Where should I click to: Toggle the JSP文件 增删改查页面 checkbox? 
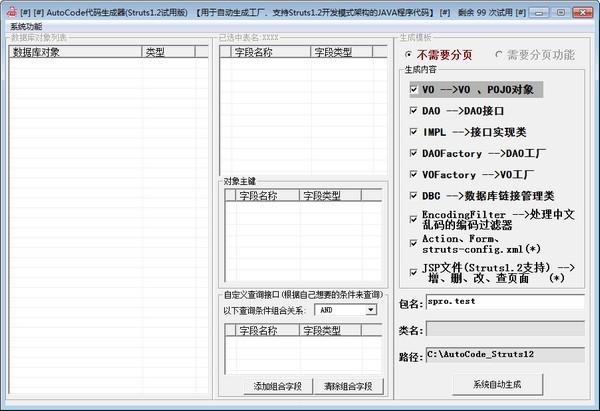pos(413,272)
